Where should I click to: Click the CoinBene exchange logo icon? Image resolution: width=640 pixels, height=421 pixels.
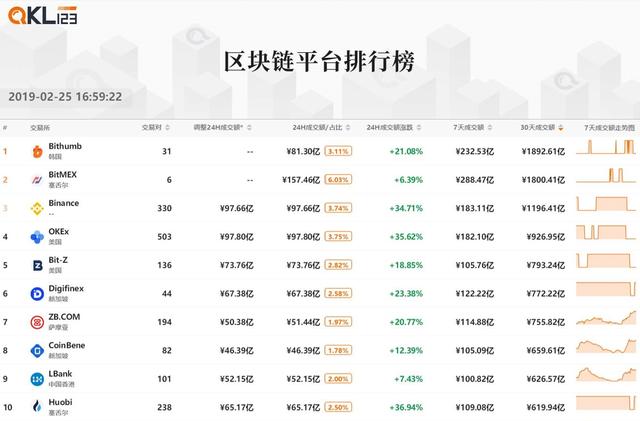tap(37, 351)
